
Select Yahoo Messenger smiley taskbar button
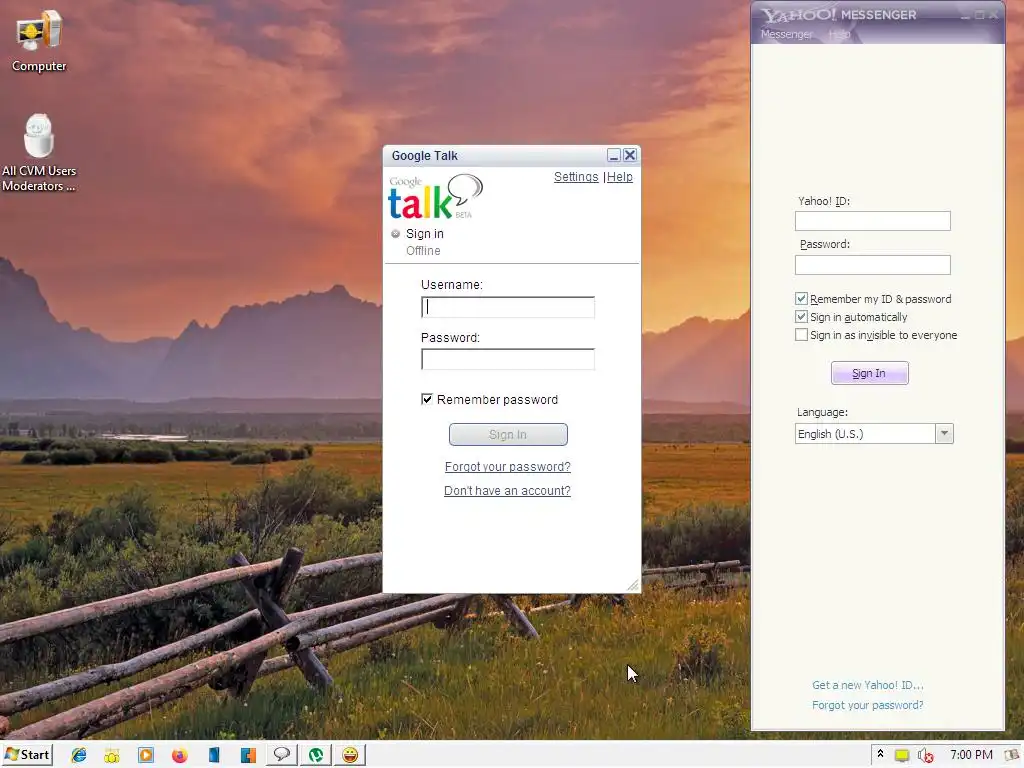tap(350, 755)
